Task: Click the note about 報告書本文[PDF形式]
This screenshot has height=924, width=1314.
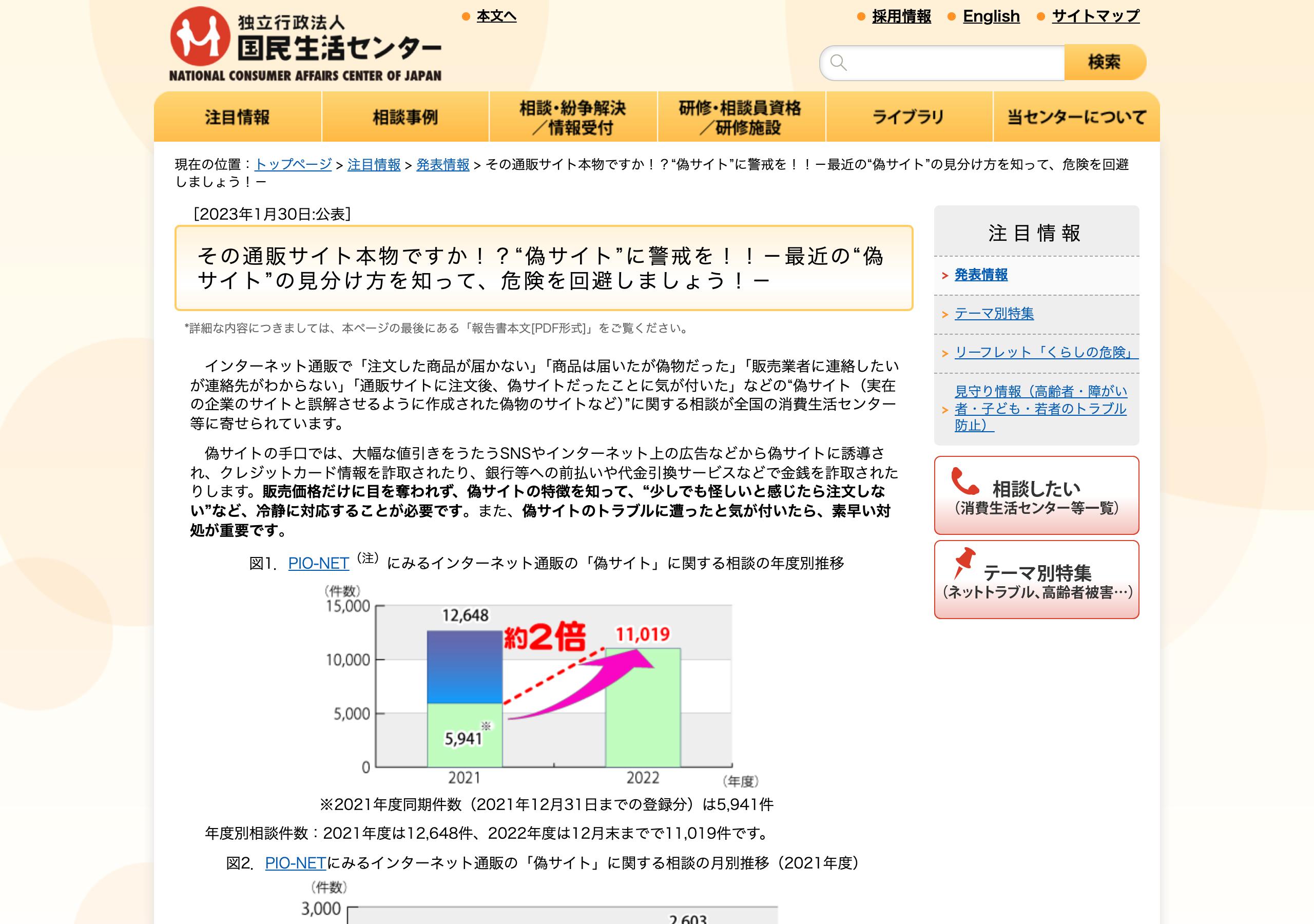Action: point(438,328)
